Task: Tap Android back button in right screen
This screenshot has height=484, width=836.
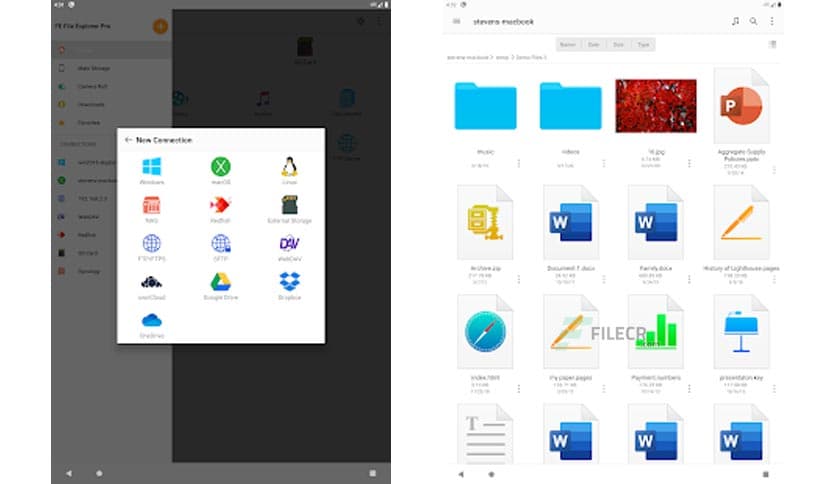Action: pyautogui.click(x=461, y=474)
